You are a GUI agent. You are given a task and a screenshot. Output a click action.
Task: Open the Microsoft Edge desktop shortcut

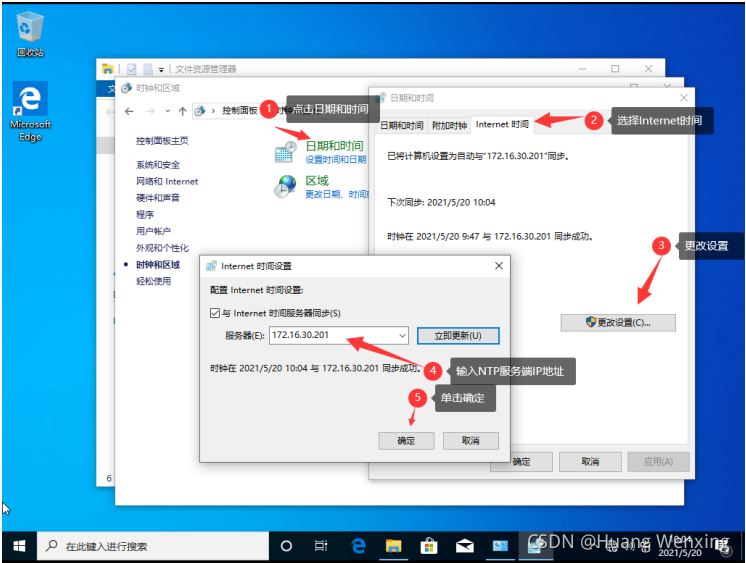pyautogui.click(x=30, y=111)
